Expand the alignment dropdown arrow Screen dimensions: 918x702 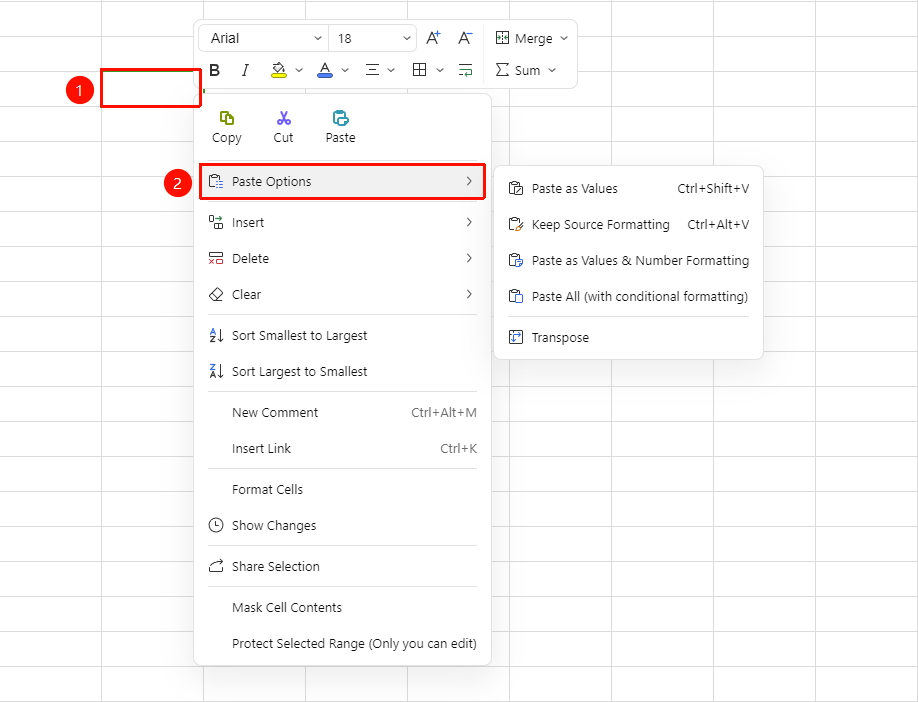[x=392, y=70]
